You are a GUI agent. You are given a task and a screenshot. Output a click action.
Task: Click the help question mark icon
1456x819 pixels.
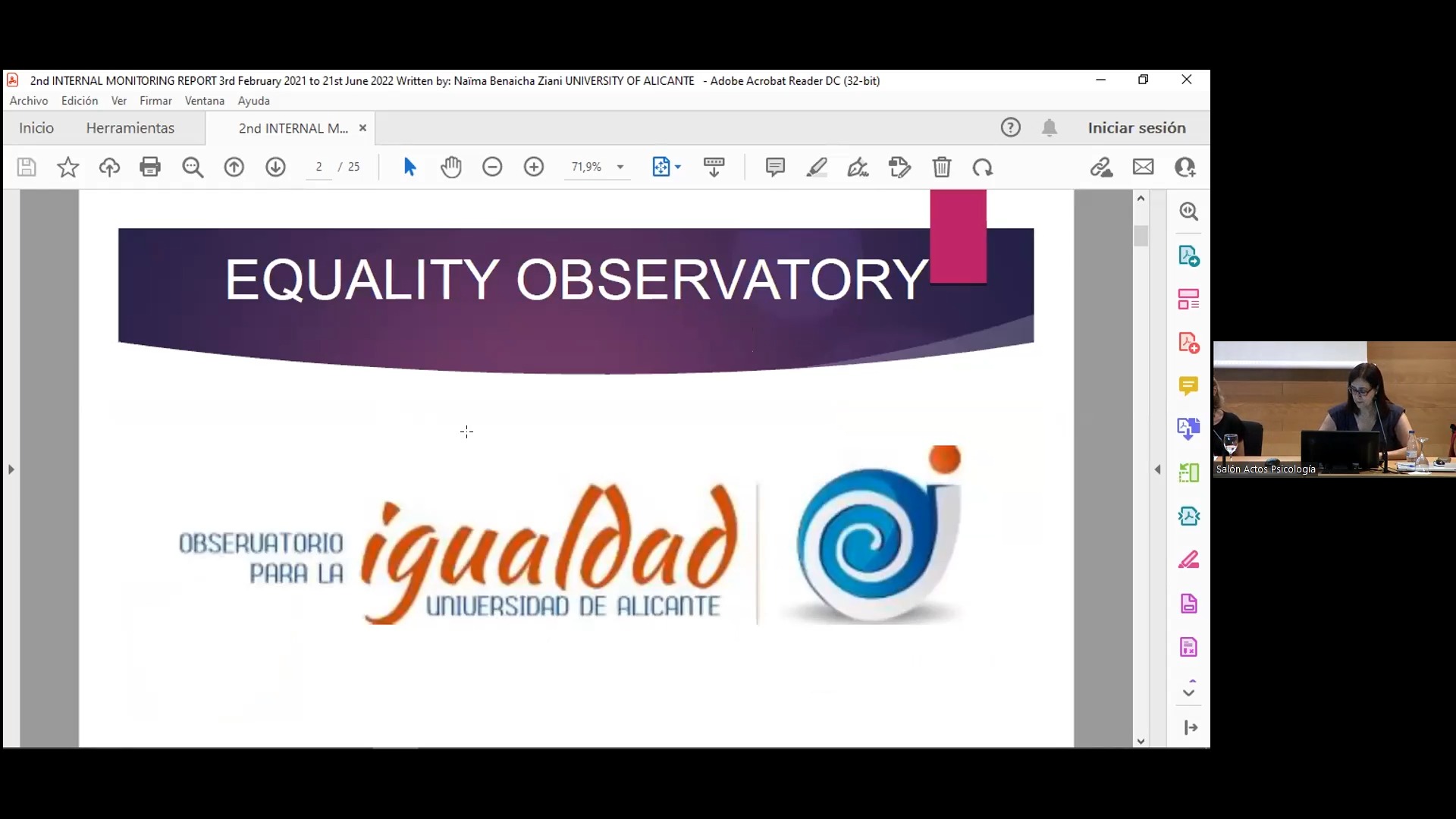[x=1010, y=127]
